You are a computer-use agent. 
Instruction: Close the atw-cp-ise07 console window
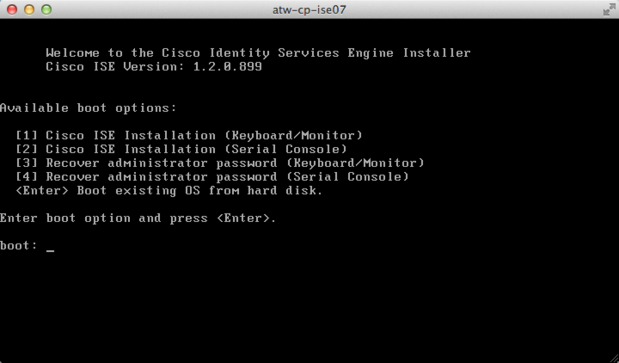point(12,9)
